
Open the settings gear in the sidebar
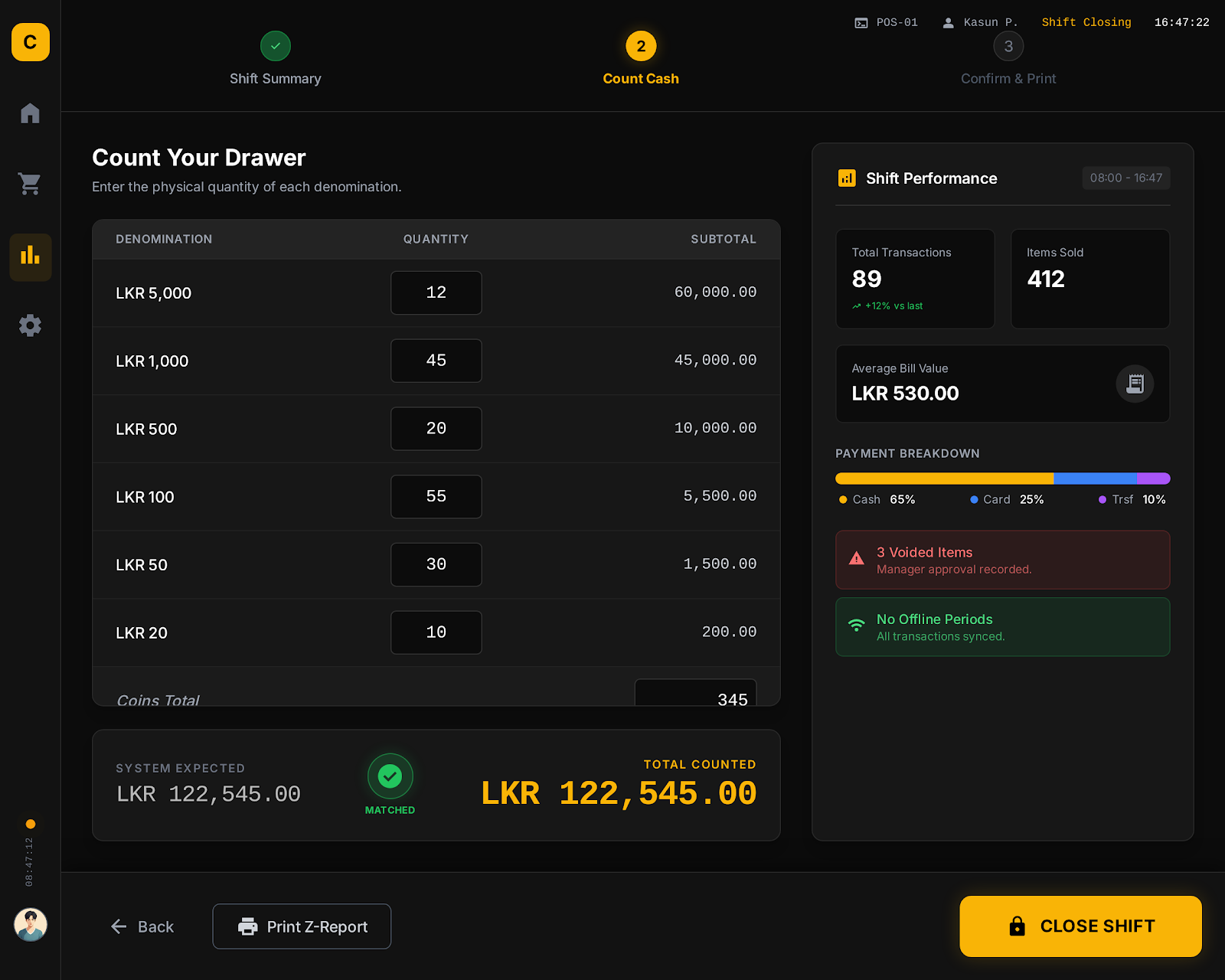pyautogui.click(x=30, y=325)
